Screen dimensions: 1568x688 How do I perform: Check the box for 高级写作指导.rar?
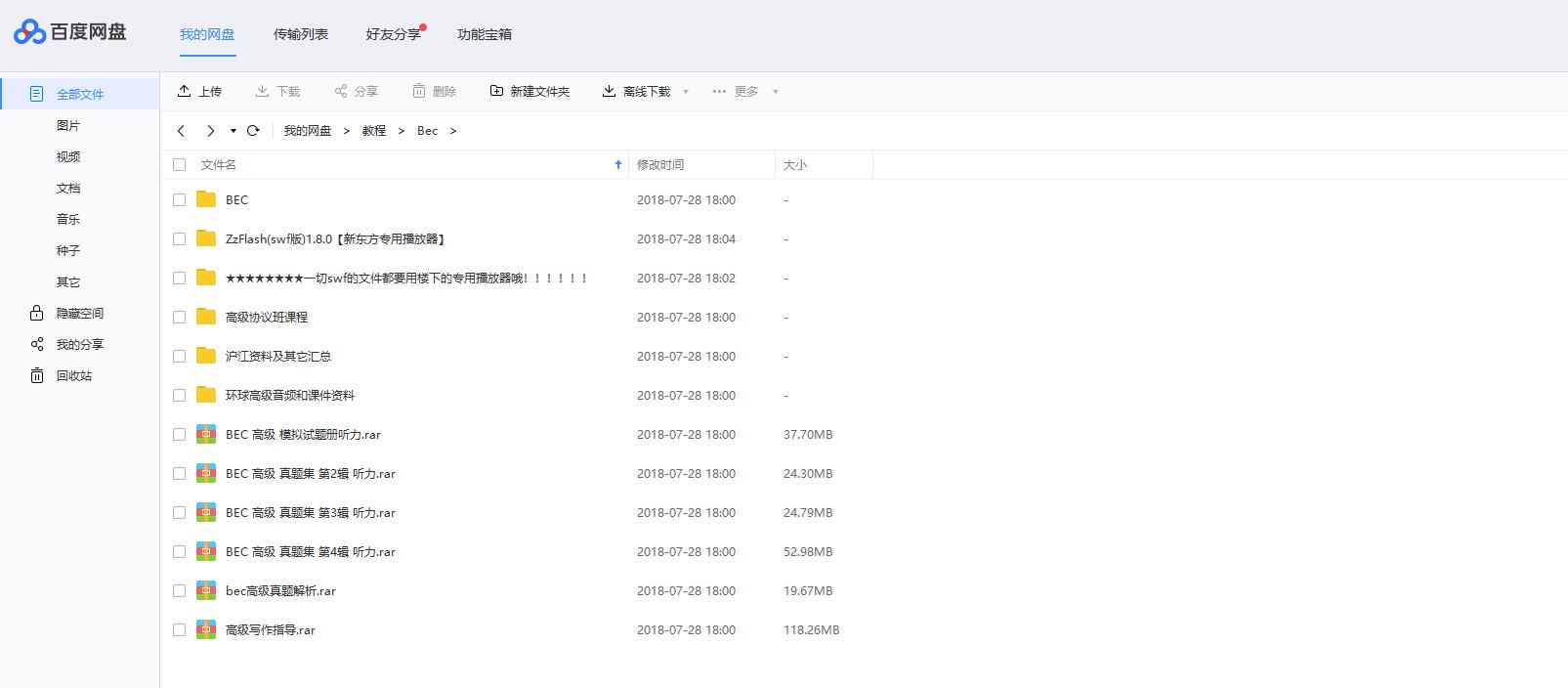179,629
